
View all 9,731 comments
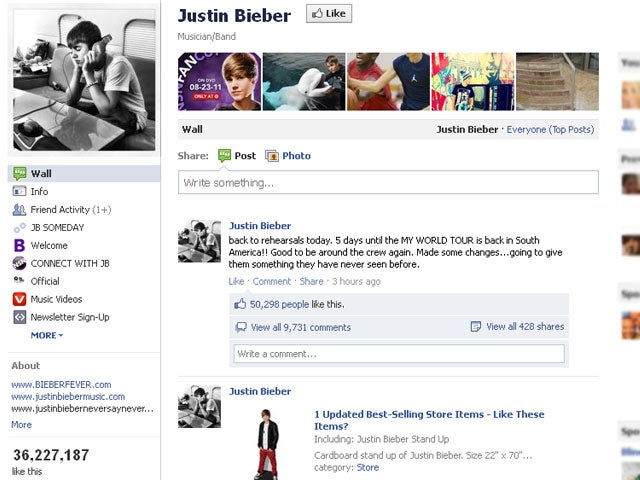click(301, 327)
